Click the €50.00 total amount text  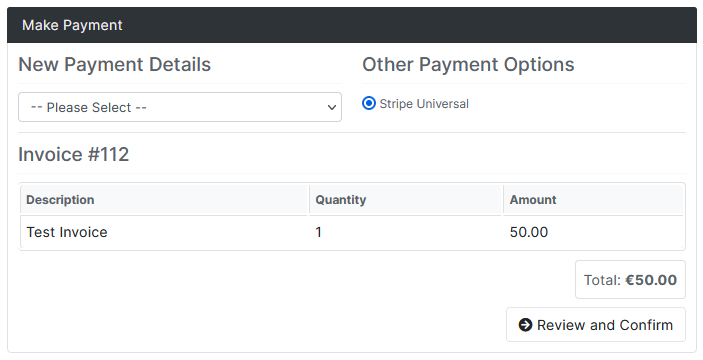pyautogui.click(x=651, y=280)
